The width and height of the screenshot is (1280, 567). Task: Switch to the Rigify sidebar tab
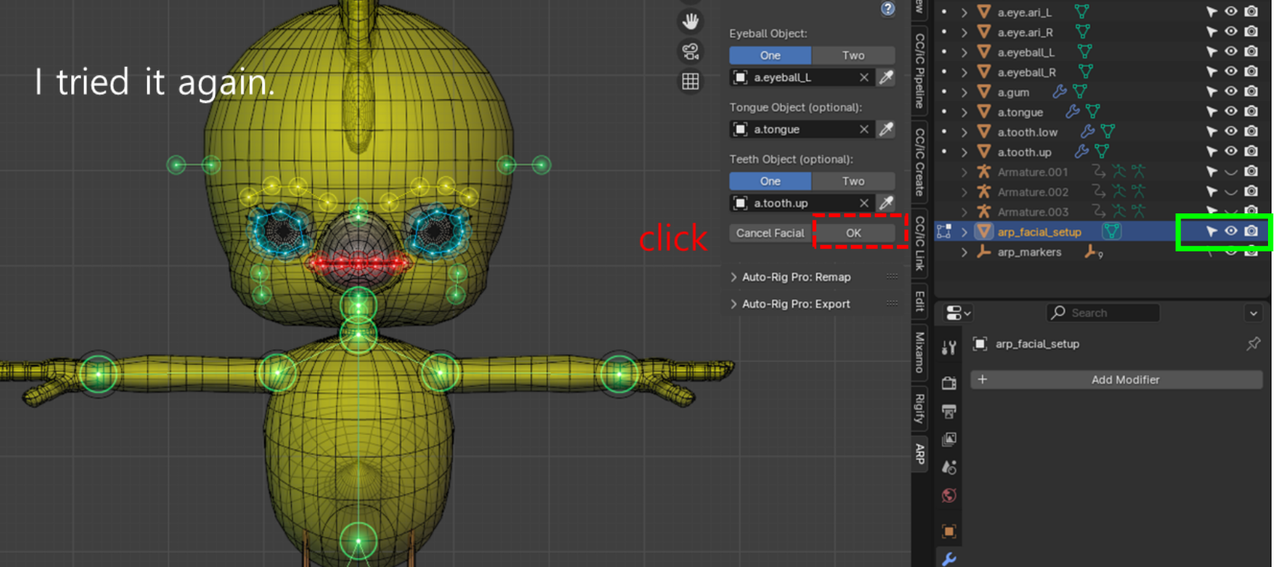[920, 407]
